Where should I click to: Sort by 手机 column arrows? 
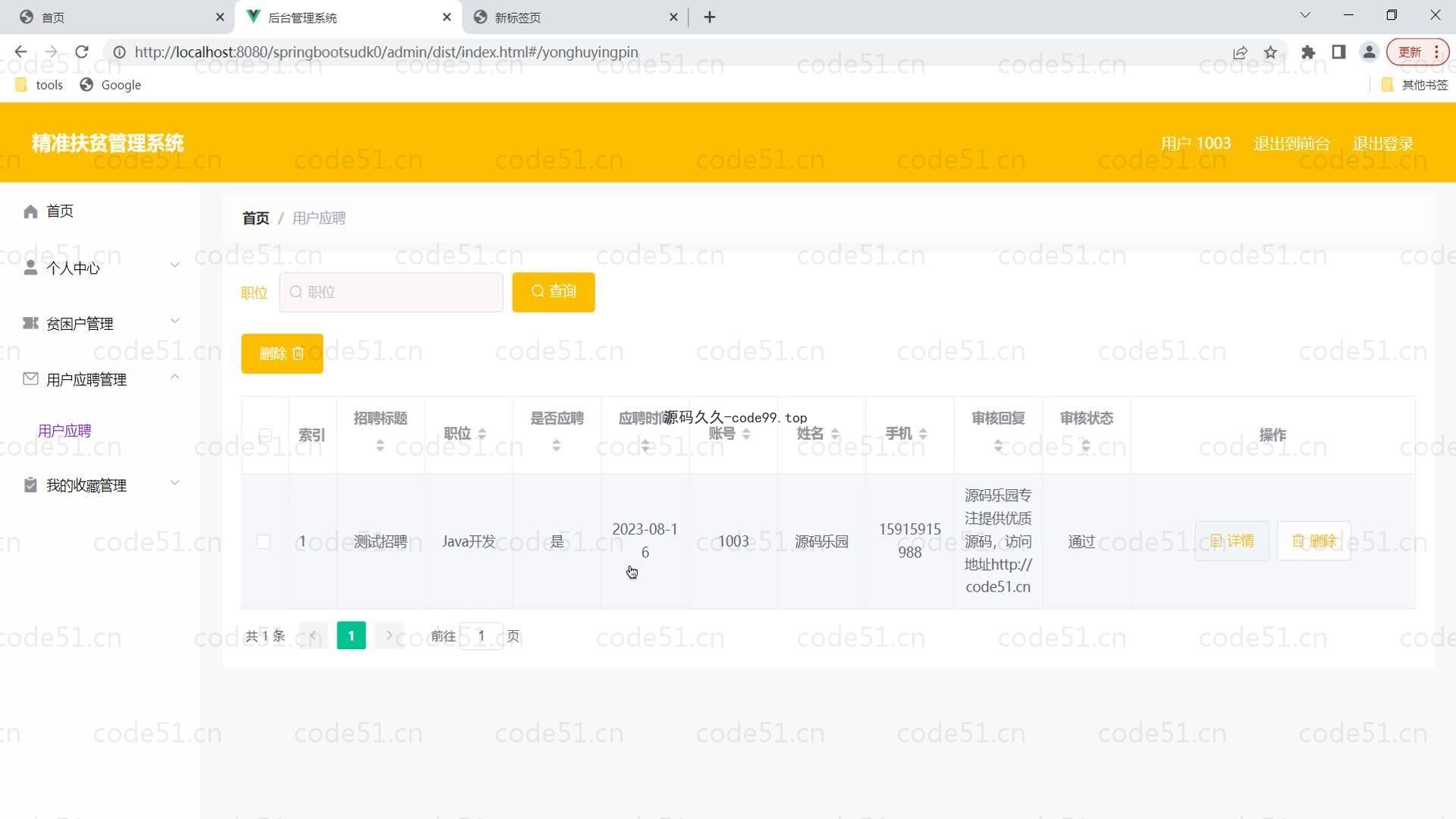923,434
